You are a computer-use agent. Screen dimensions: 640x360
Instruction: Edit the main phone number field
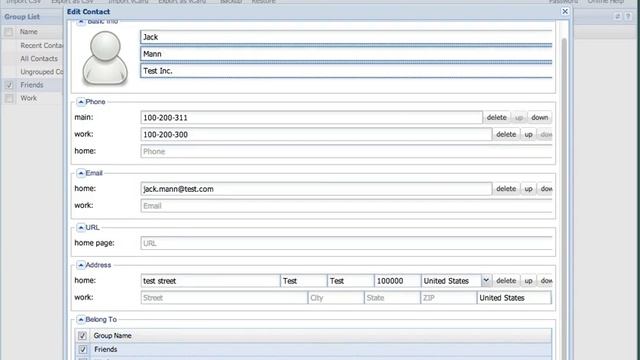tap(311, 118)
